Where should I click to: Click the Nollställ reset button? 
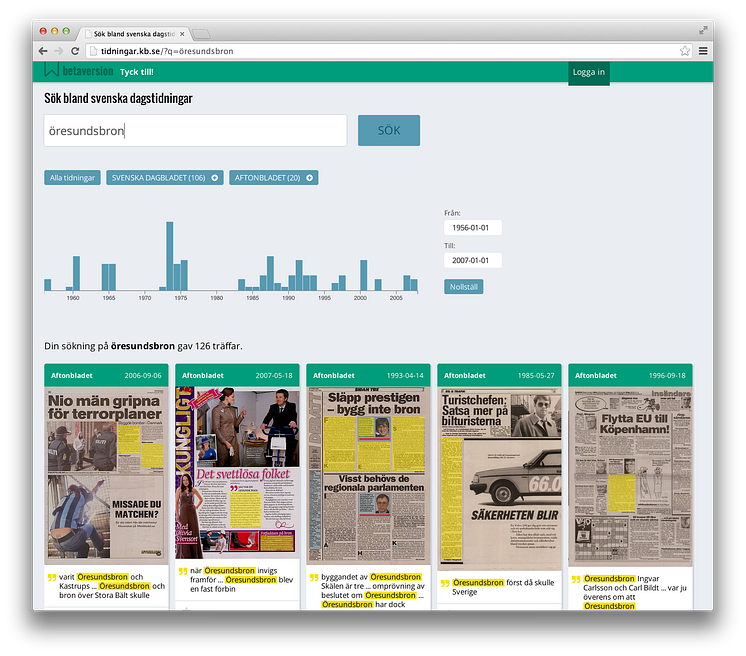point(463,286)
